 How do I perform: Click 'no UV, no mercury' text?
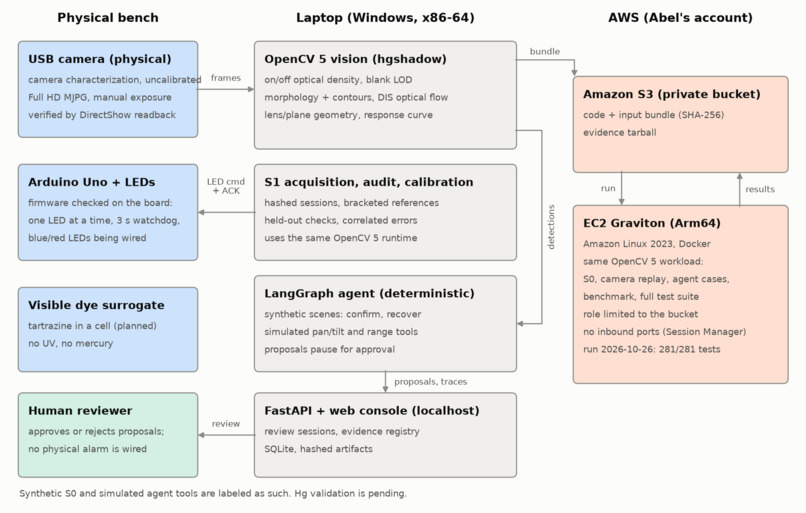70,343
